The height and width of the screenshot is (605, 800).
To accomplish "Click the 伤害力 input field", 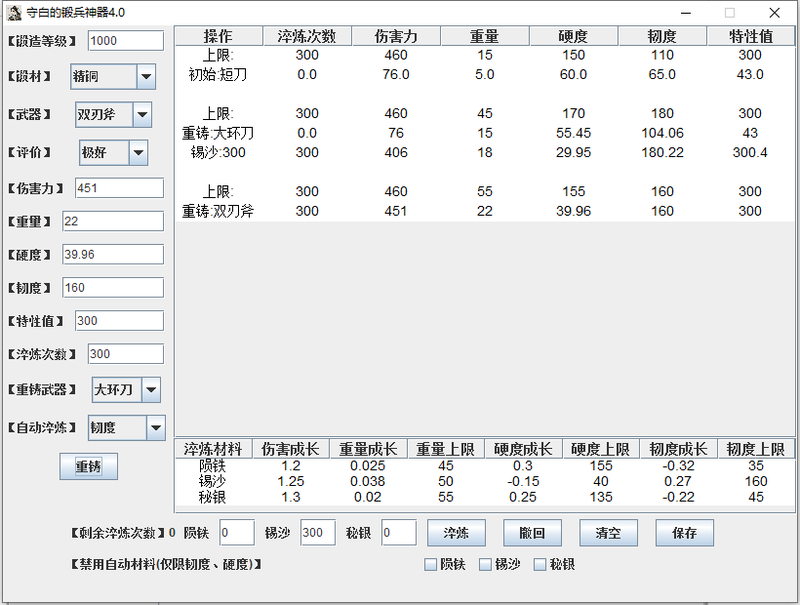I will (x=119, y=188).
